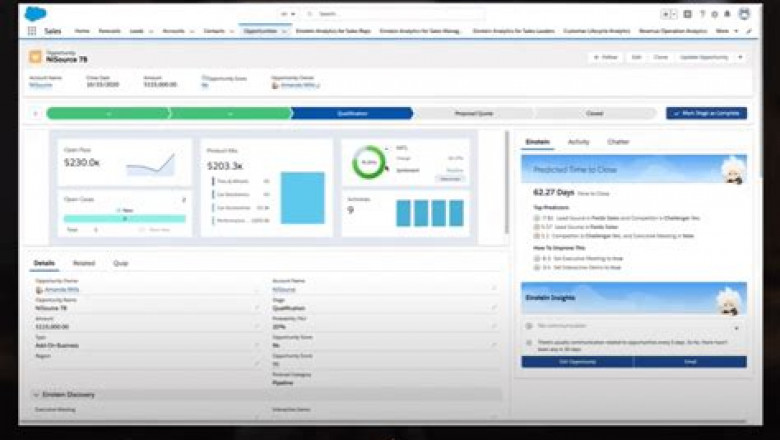Click the Follow button
The height and width of the screenshot is (440, 780).
(x=605, y=57)
